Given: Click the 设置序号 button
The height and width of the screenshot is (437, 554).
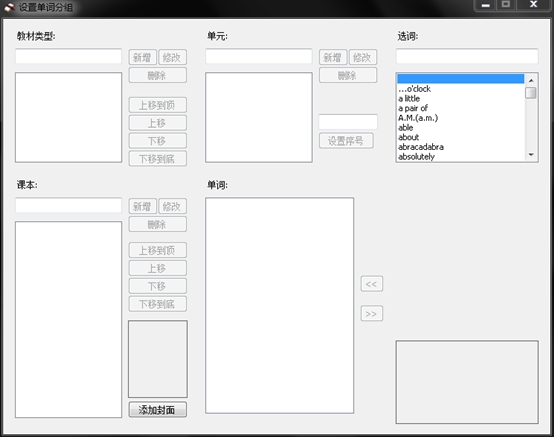Looking at the screenshot, I should [346, 141].
